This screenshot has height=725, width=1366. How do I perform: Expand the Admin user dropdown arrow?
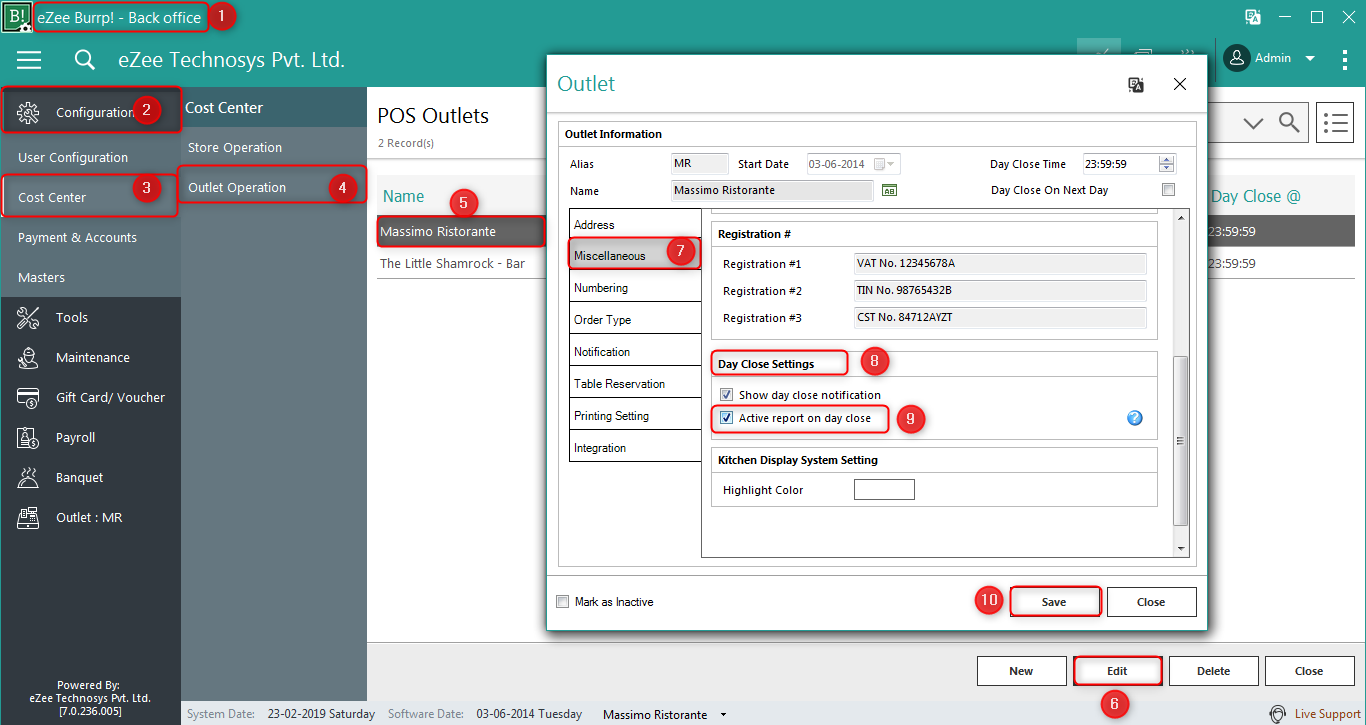coord(1310,58)
